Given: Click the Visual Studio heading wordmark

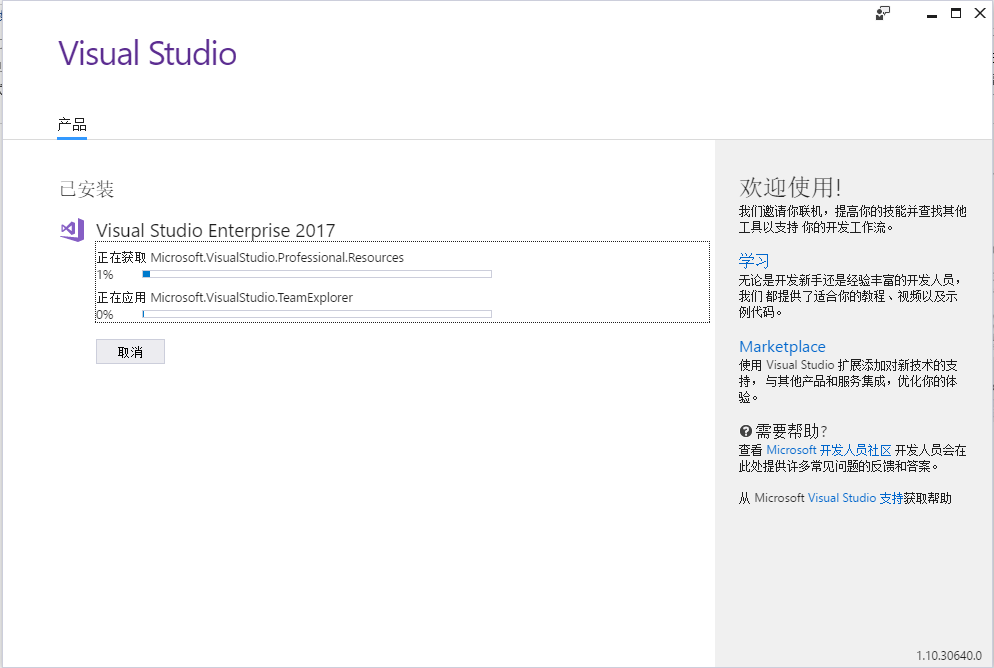Looking at the screenshot, I should click(147, 53).
